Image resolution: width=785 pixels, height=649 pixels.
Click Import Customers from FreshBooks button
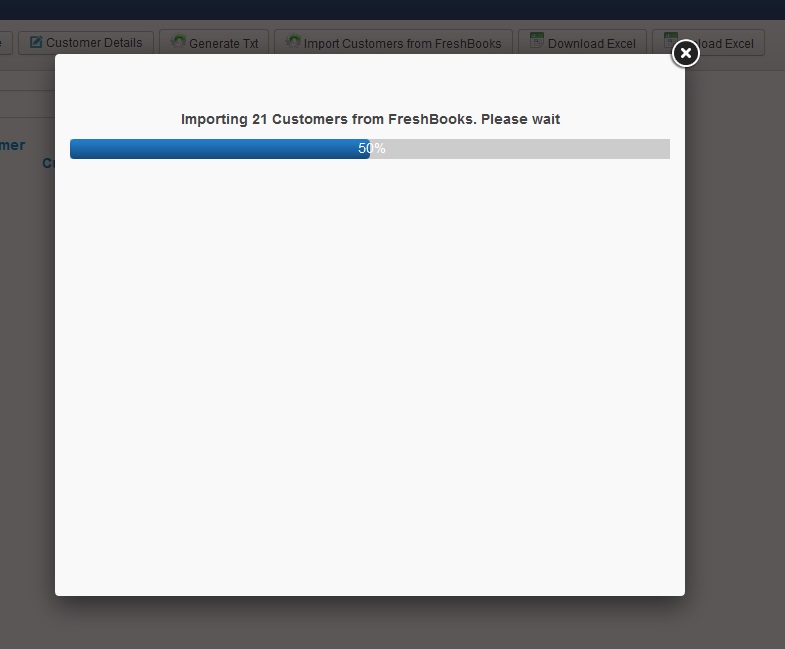[394, 43]
